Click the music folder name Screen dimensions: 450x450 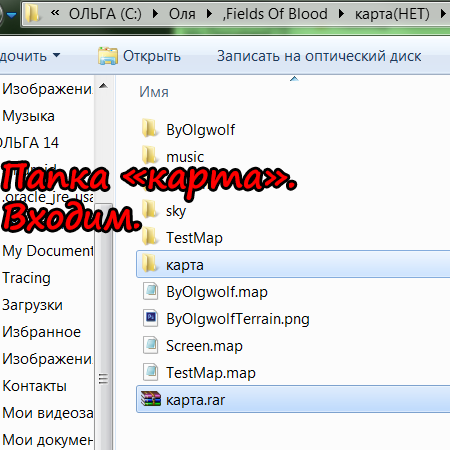click(185, 157)
